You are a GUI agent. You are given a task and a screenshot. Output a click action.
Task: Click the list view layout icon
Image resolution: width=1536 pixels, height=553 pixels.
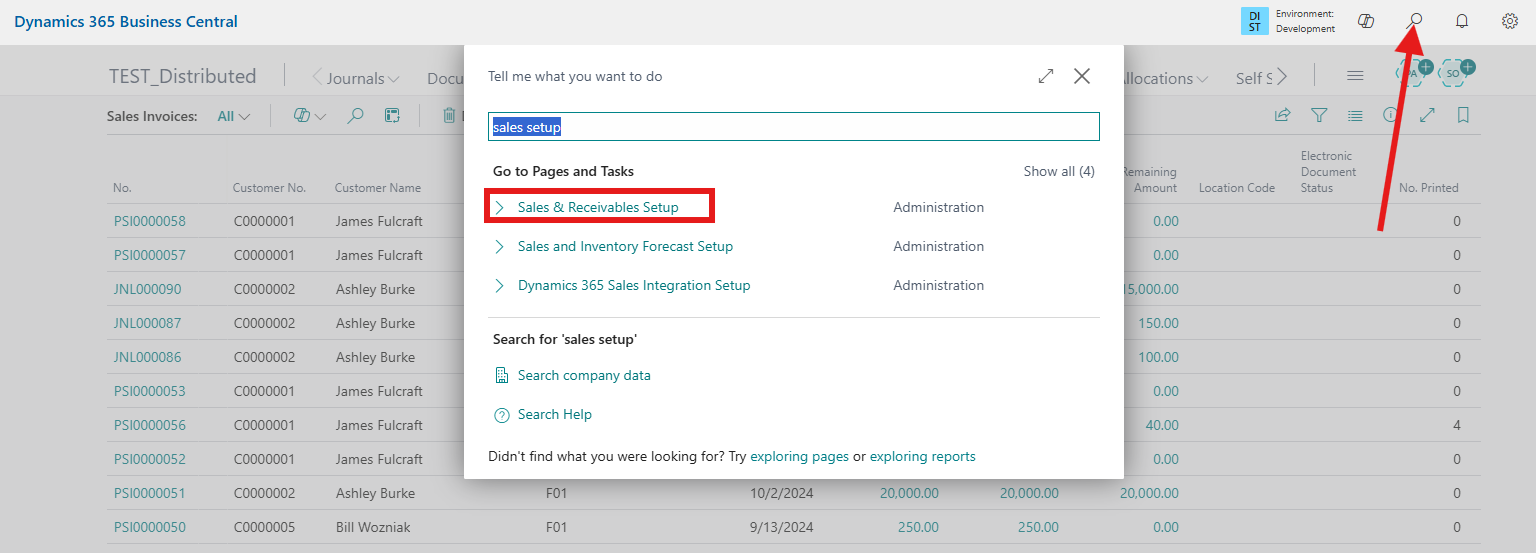pos(1355,116)
